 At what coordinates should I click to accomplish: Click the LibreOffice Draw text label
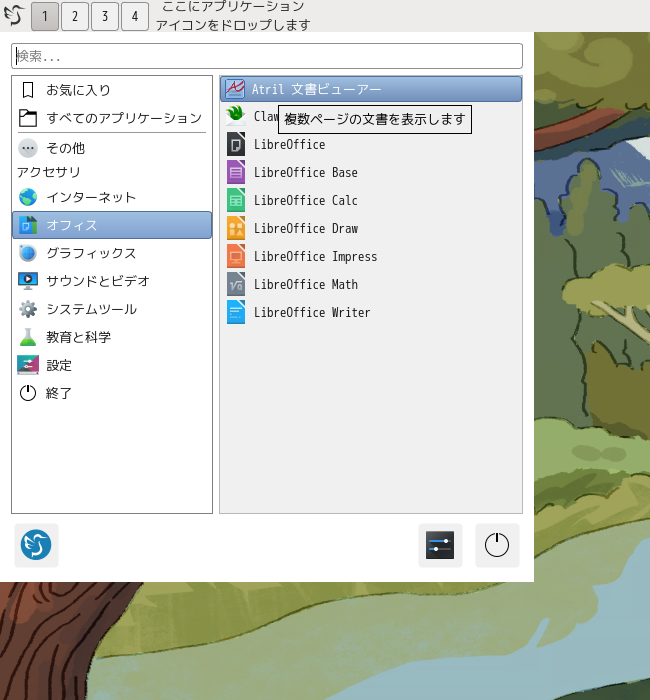click(x=306, y=229)
